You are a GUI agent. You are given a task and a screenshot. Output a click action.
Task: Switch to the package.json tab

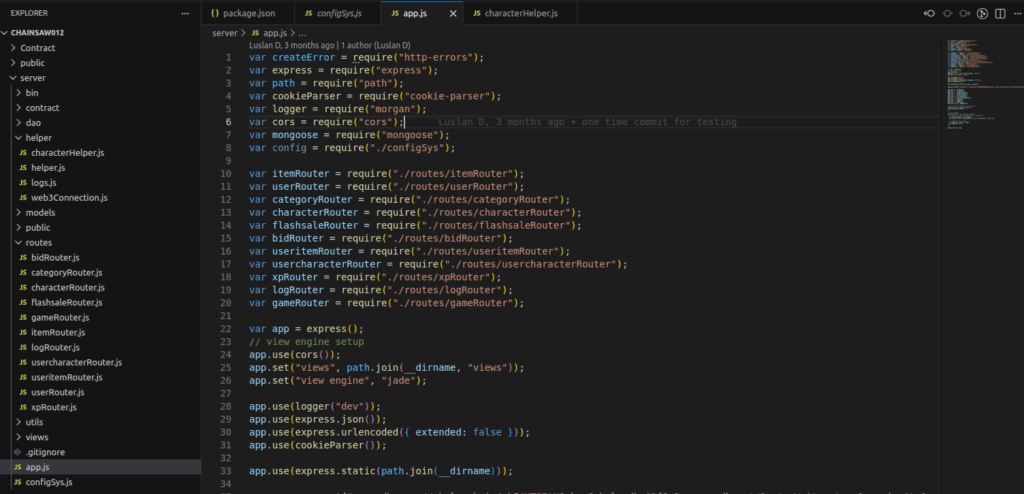tap(249, 14)
